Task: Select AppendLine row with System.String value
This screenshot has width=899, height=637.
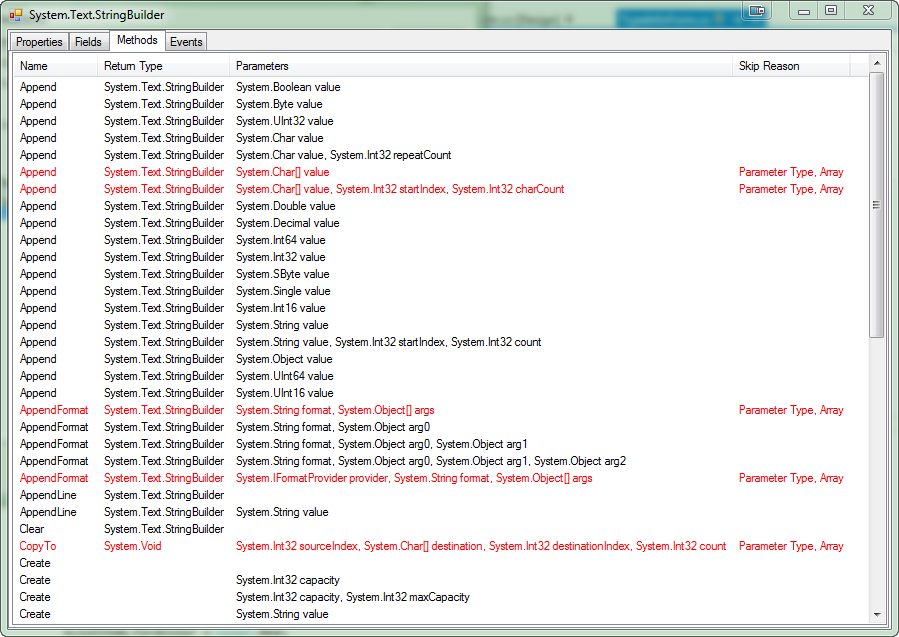Action: coord(441,513)
